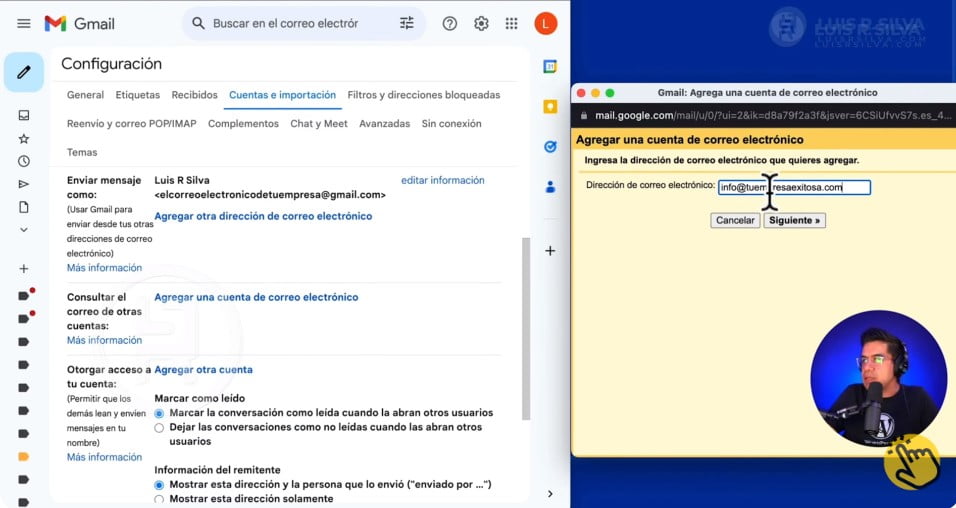Click Agregar otra cuenta link
Image resolution: width=956 pixels, height=508 pixels.
[203, 370]
